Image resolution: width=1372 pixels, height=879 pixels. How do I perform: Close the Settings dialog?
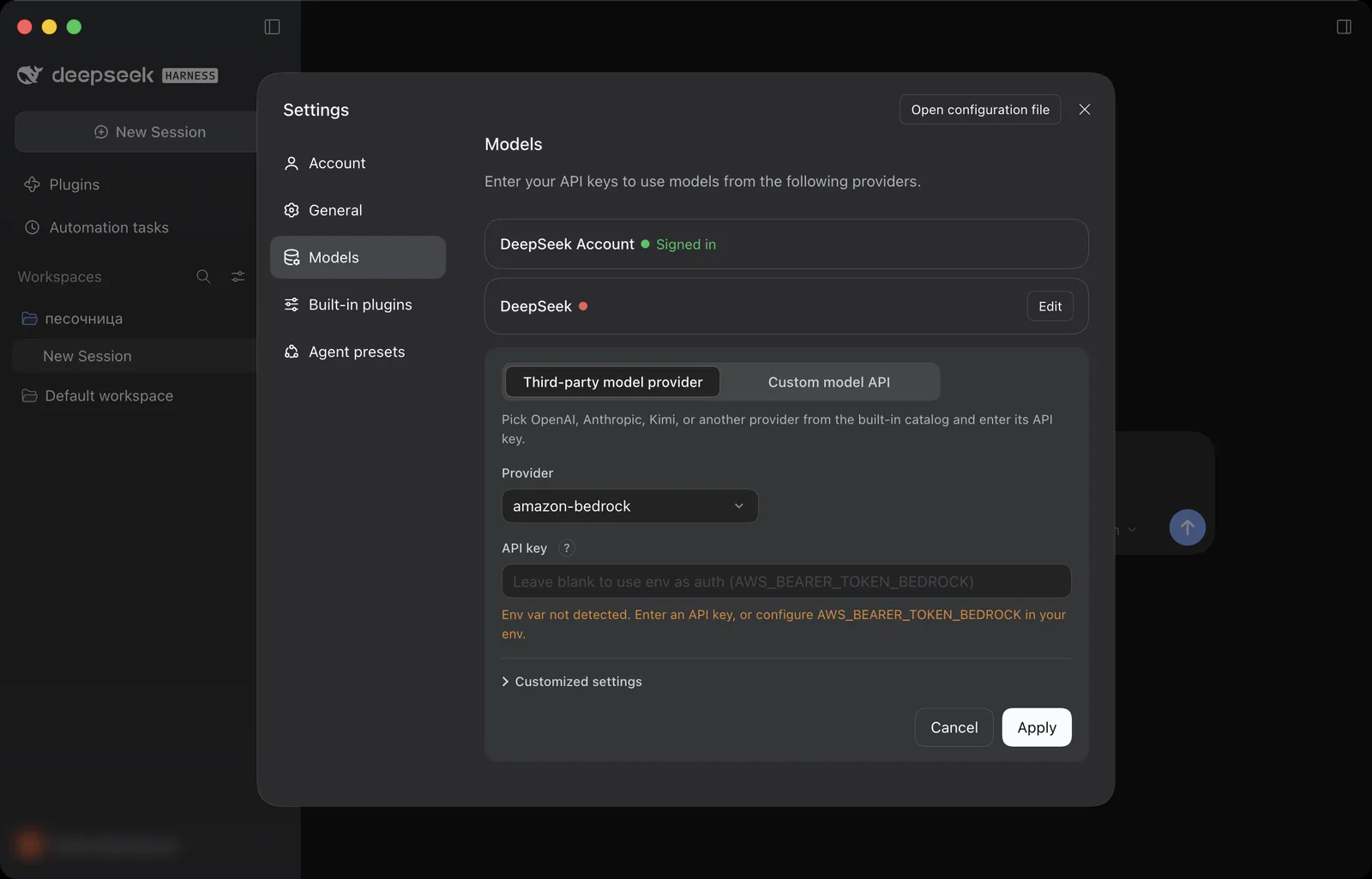[1085, 110]
